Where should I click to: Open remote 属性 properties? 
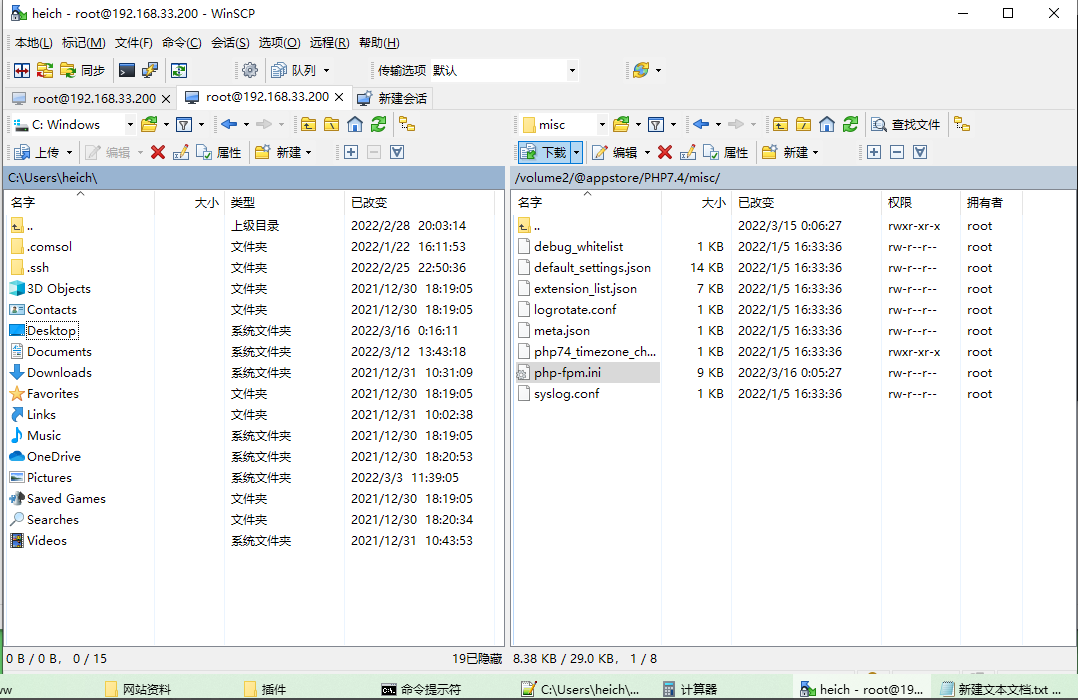pos(725,152)
